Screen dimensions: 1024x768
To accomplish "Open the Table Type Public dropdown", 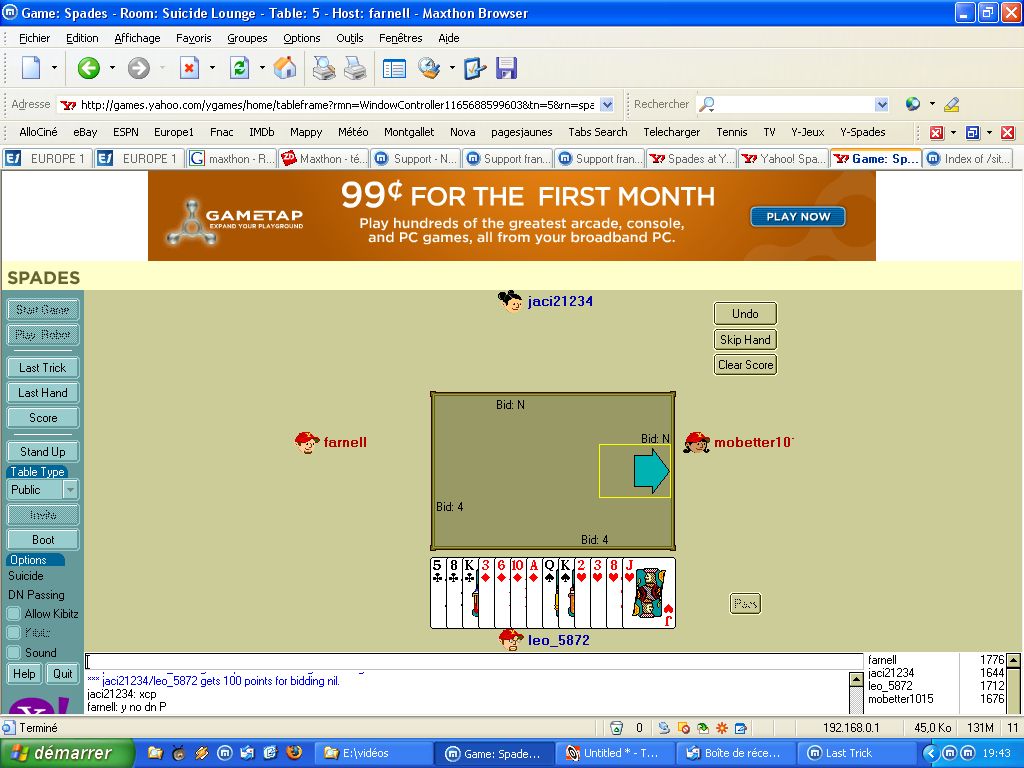I will pos(70,490).
